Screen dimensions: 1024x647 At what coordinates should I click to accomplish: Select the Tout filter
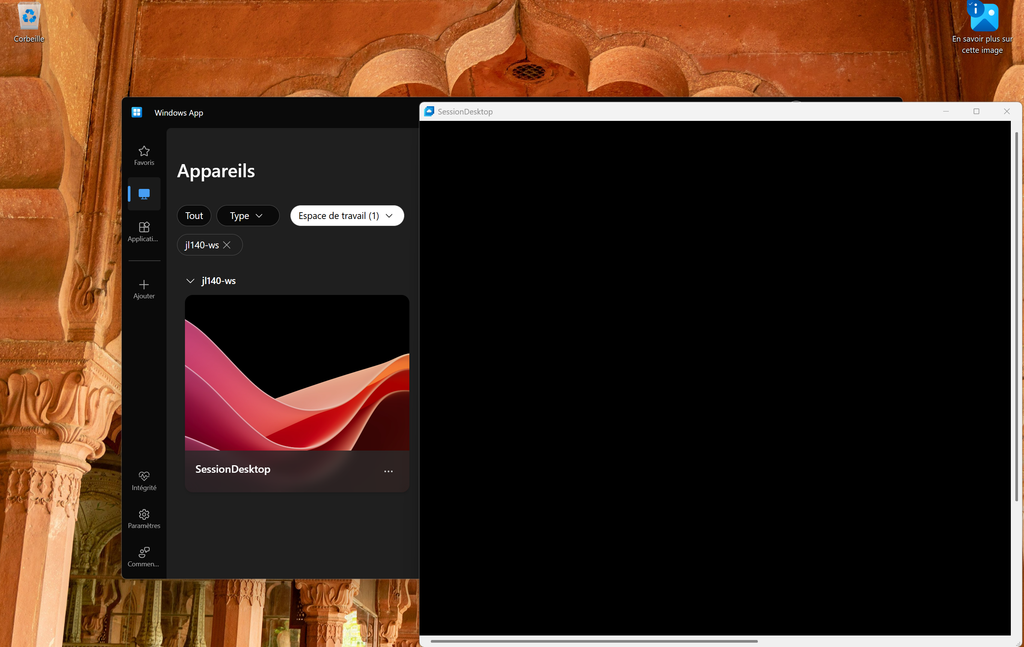pos(194,215)
